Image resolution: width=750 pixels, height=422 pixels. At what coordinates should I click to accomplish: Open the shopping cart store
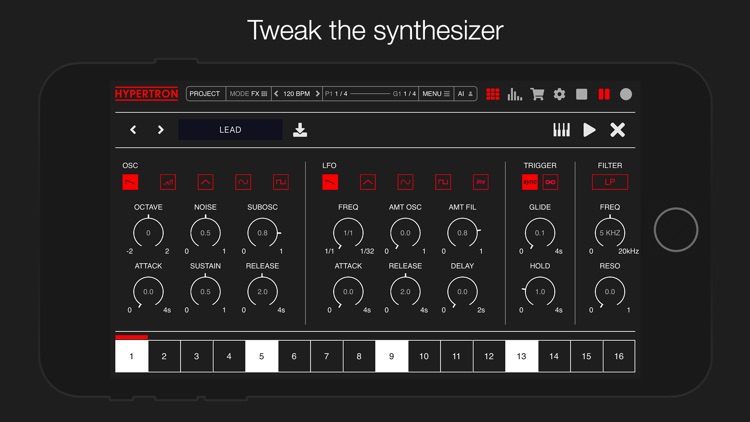[537, 94]
